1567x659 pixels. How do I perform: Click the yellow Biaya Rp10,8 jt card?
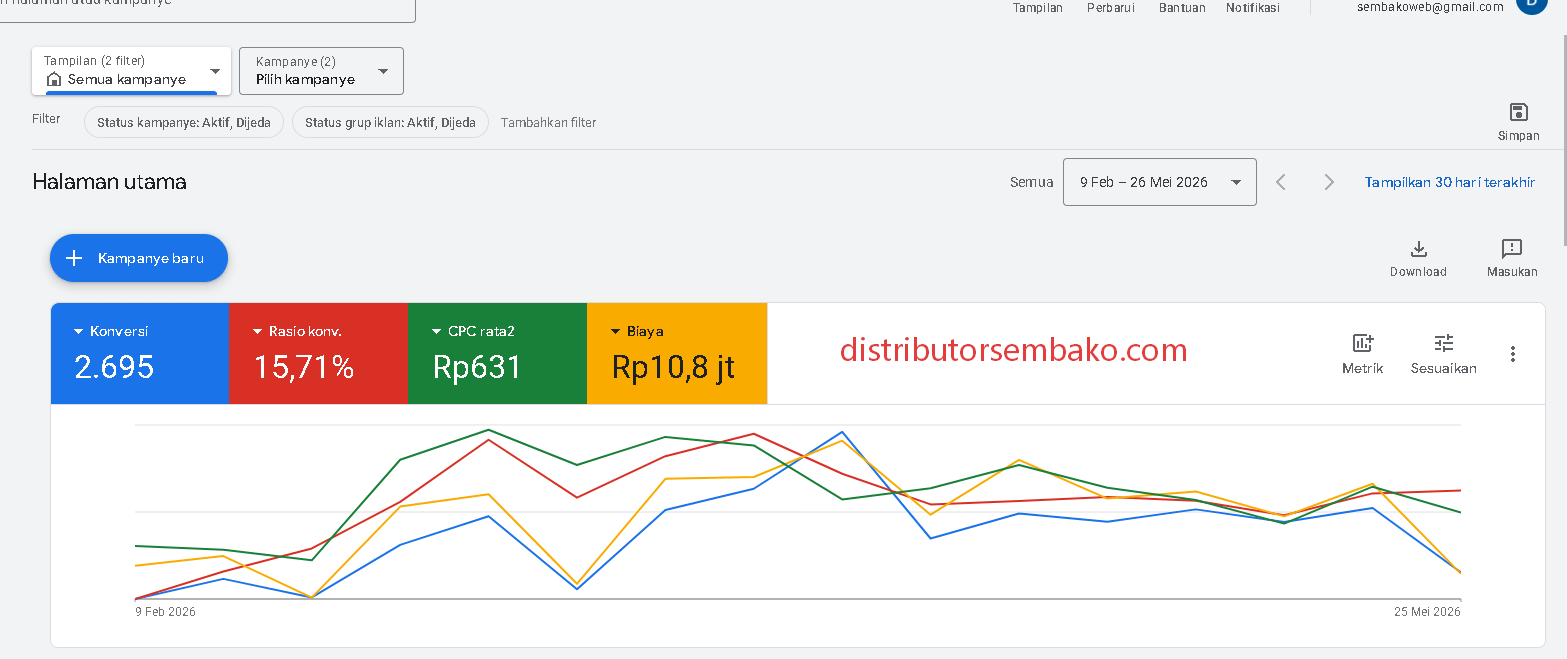point(677,354)
